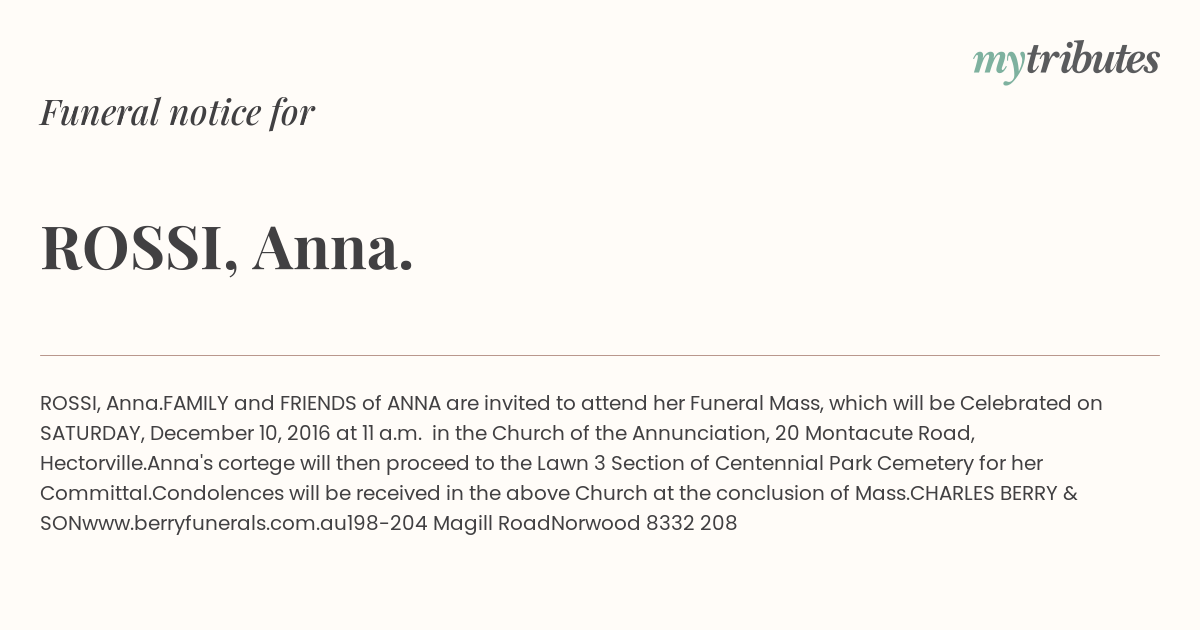Click the horizontal divider line
Viewport: 1200px width, 630px height.
600,355
